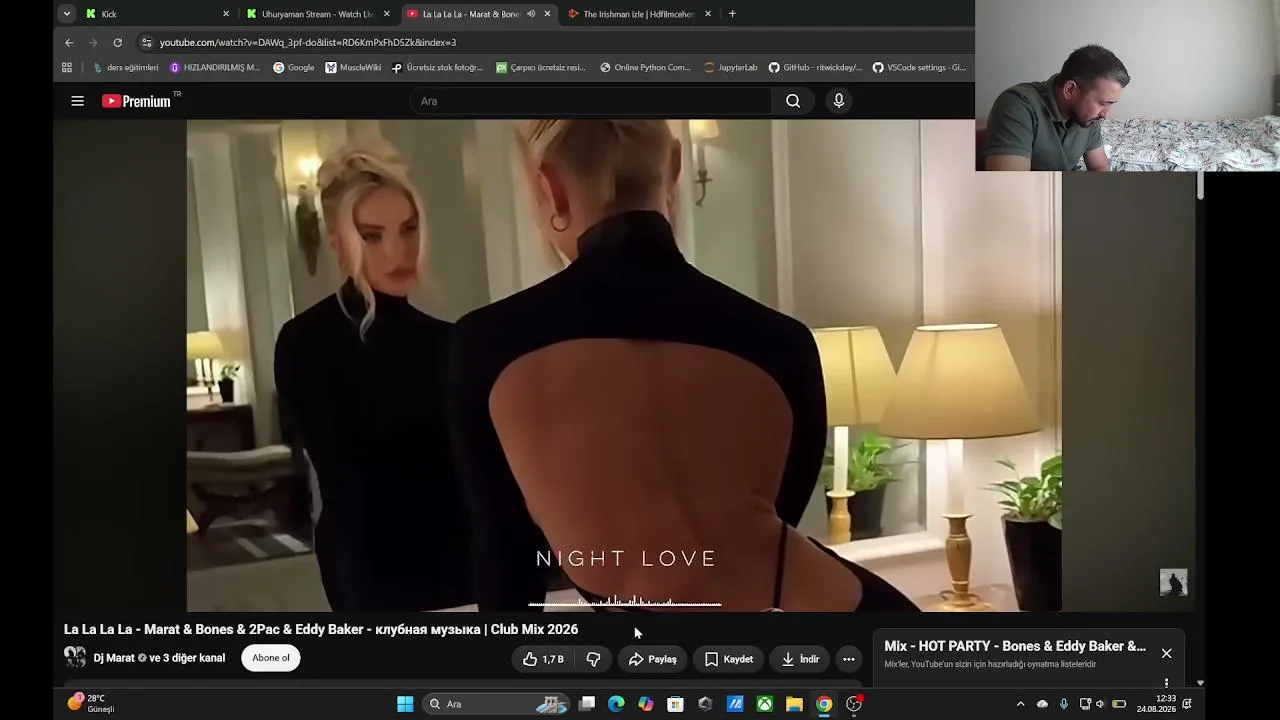Click the youtube.com address bar URL

click(x=308, y=42)
